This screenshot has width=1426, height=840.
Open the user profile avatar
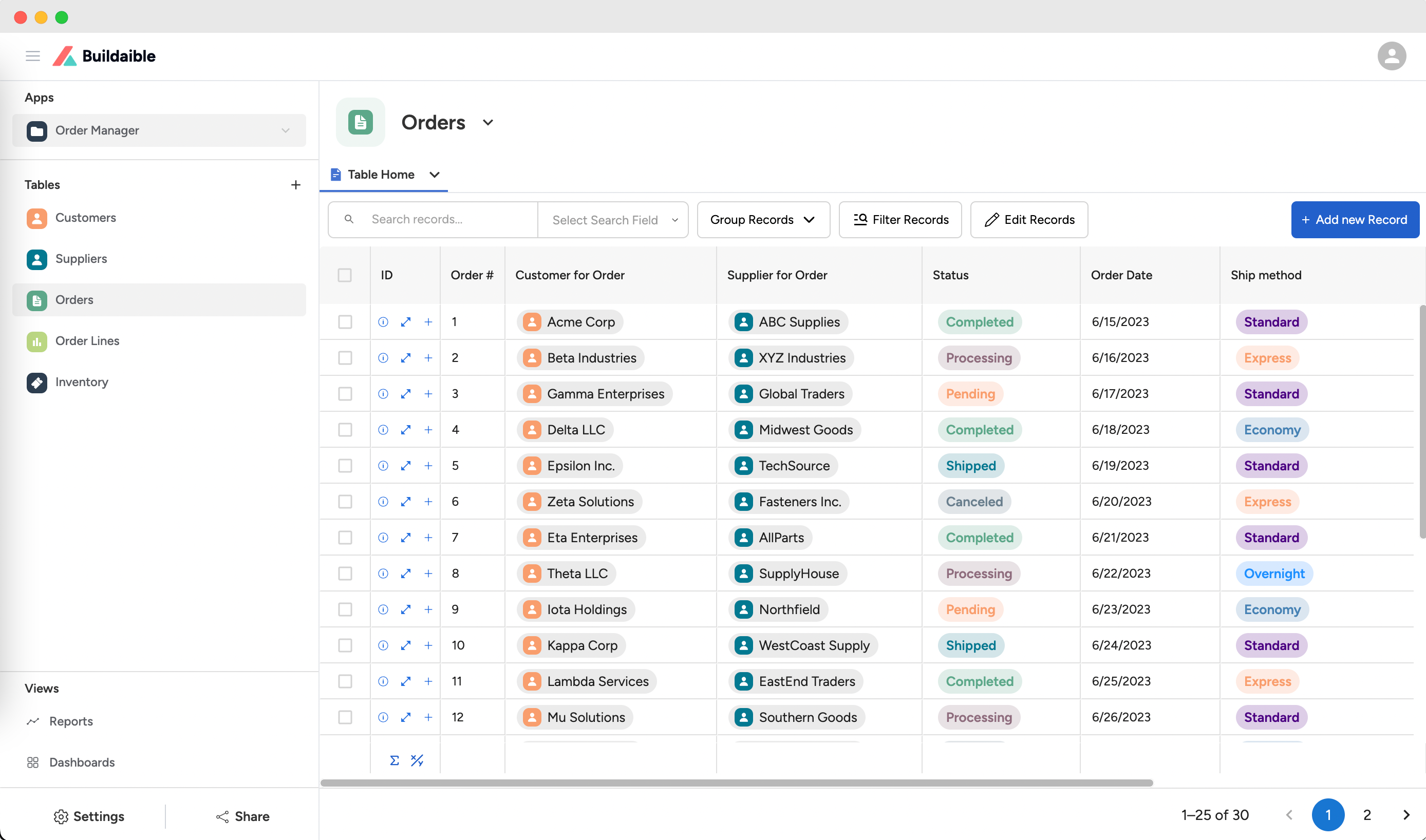1392,56
